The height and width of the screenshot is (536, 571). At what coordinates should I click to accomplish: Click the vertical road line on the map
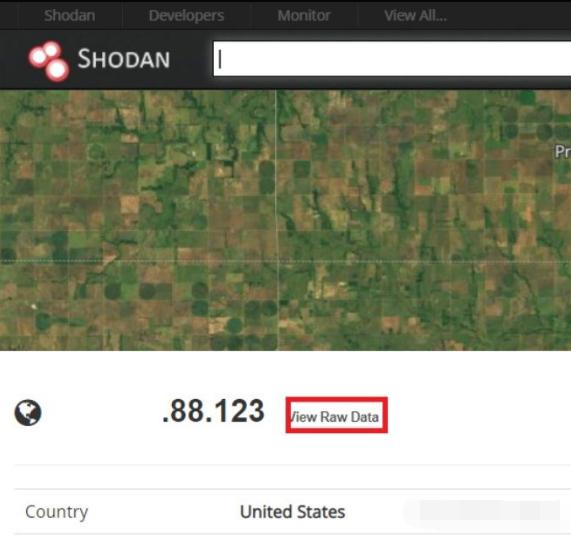pos(276,220)
